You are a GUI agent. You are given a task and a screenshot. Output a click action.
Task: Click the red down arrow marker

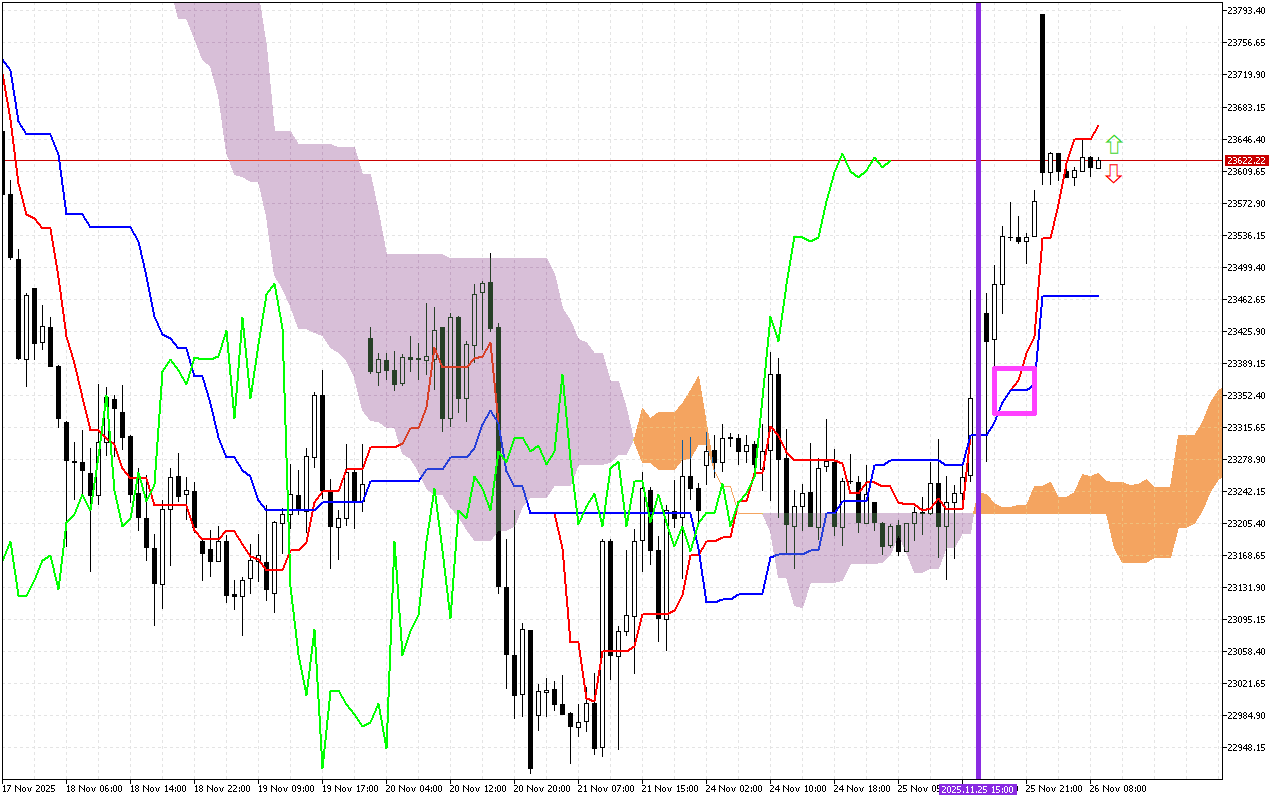[x=1114, y=174]
